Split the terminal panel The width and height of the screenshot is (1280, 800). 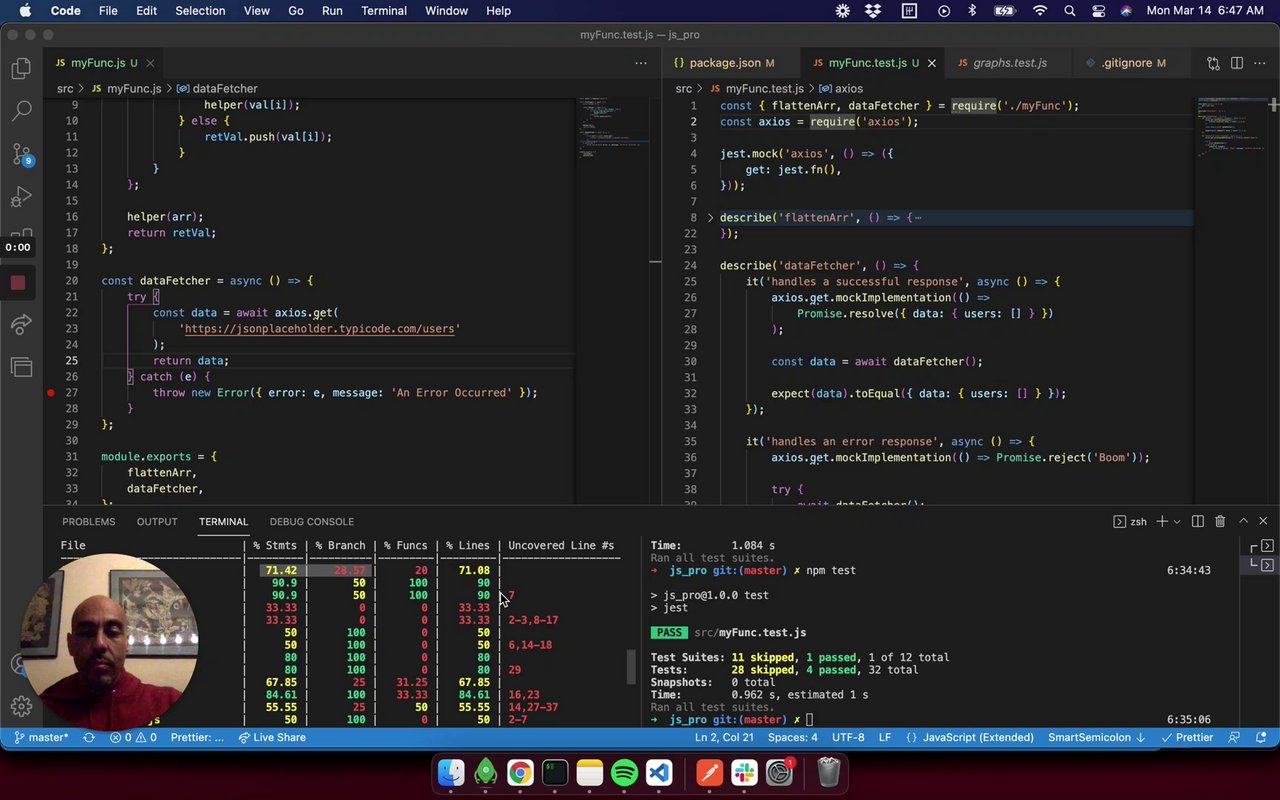(x=1198, y=521)
